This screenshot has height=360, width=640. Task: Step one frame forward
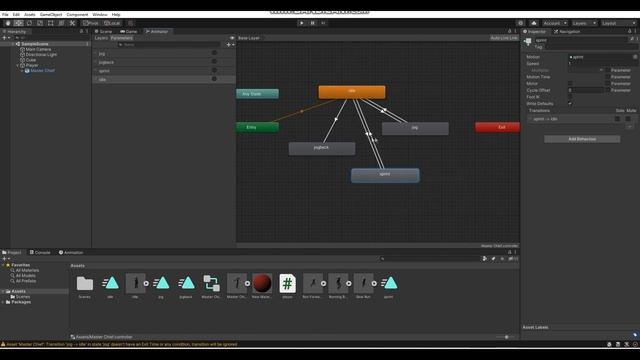(x=323, y=23)
